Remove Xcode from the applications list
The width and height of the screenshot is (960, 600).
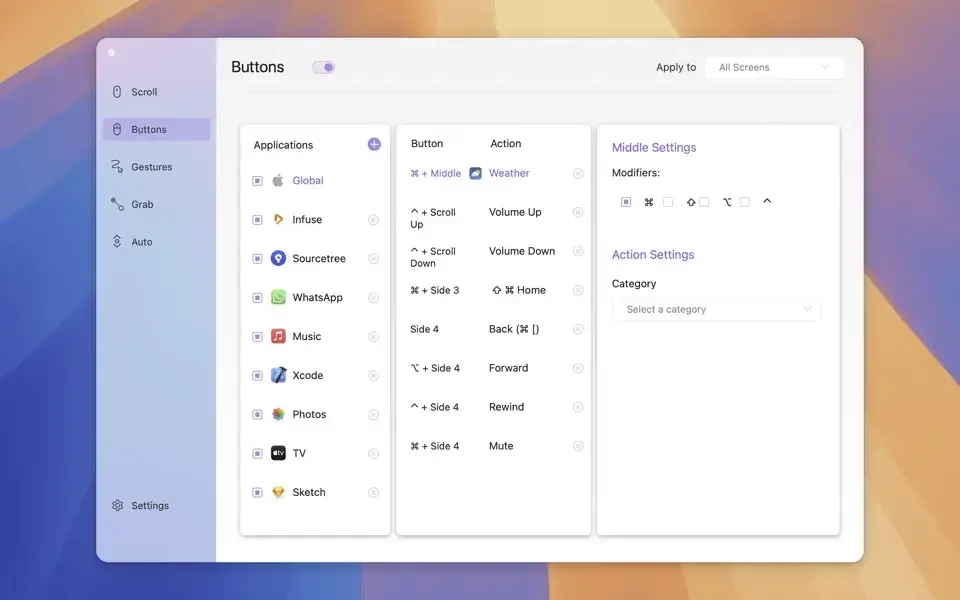(x=373, y=375)
